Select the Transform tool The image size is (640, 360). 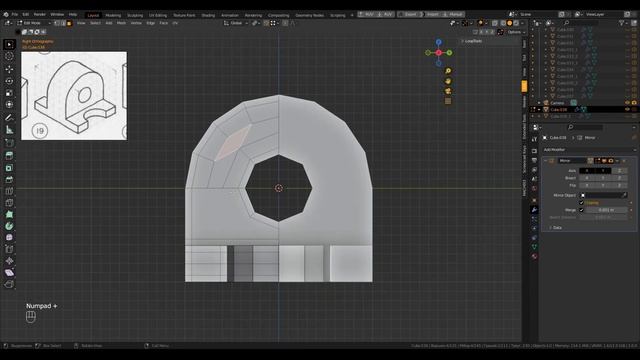pos(9,104)
